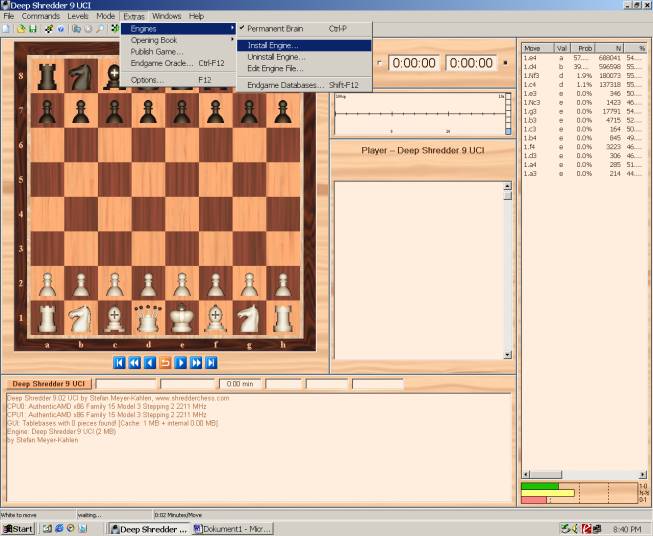This screenshot has height=536, width=653.
Task: Click the new game page icon in toolbar
Action: 6,28
